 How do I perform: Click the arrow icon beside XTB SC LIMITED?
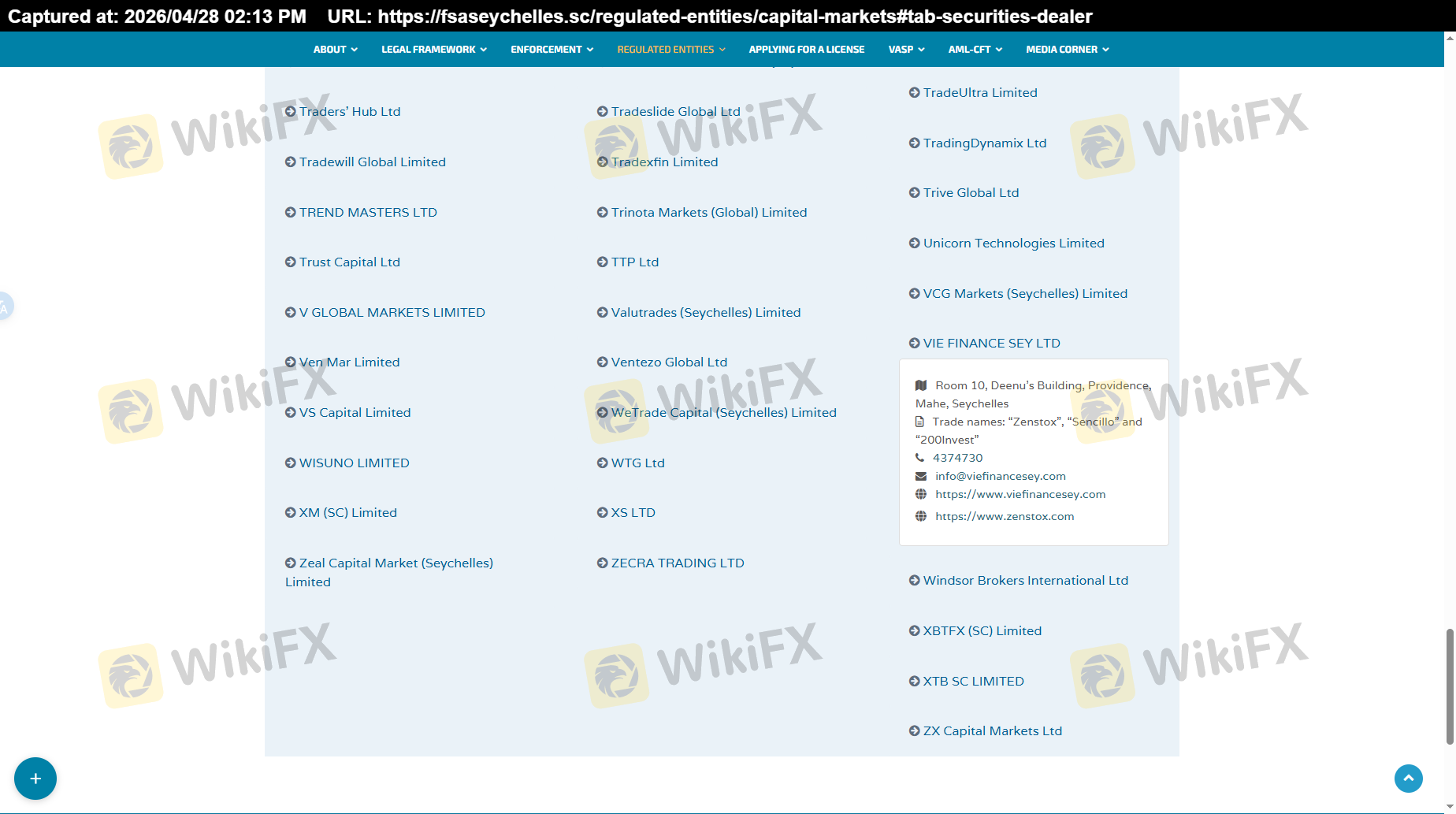915,682
